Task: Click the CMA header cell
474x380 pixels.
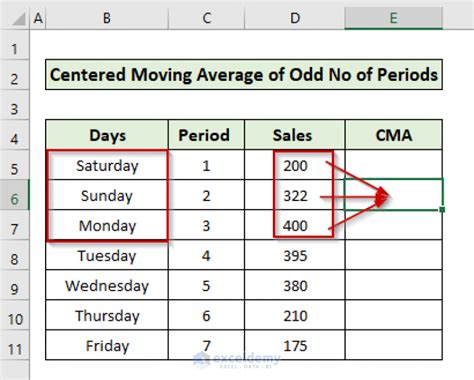Action: click(394, 135)
